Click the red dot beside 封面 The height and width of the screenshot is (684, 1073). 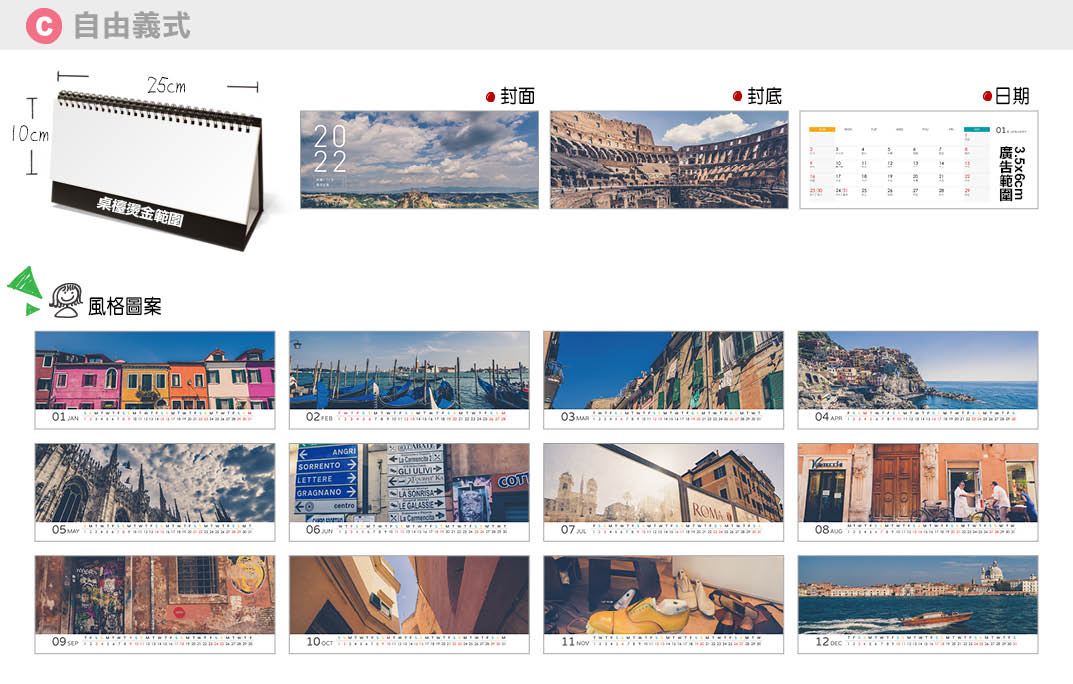click(490, 97)
